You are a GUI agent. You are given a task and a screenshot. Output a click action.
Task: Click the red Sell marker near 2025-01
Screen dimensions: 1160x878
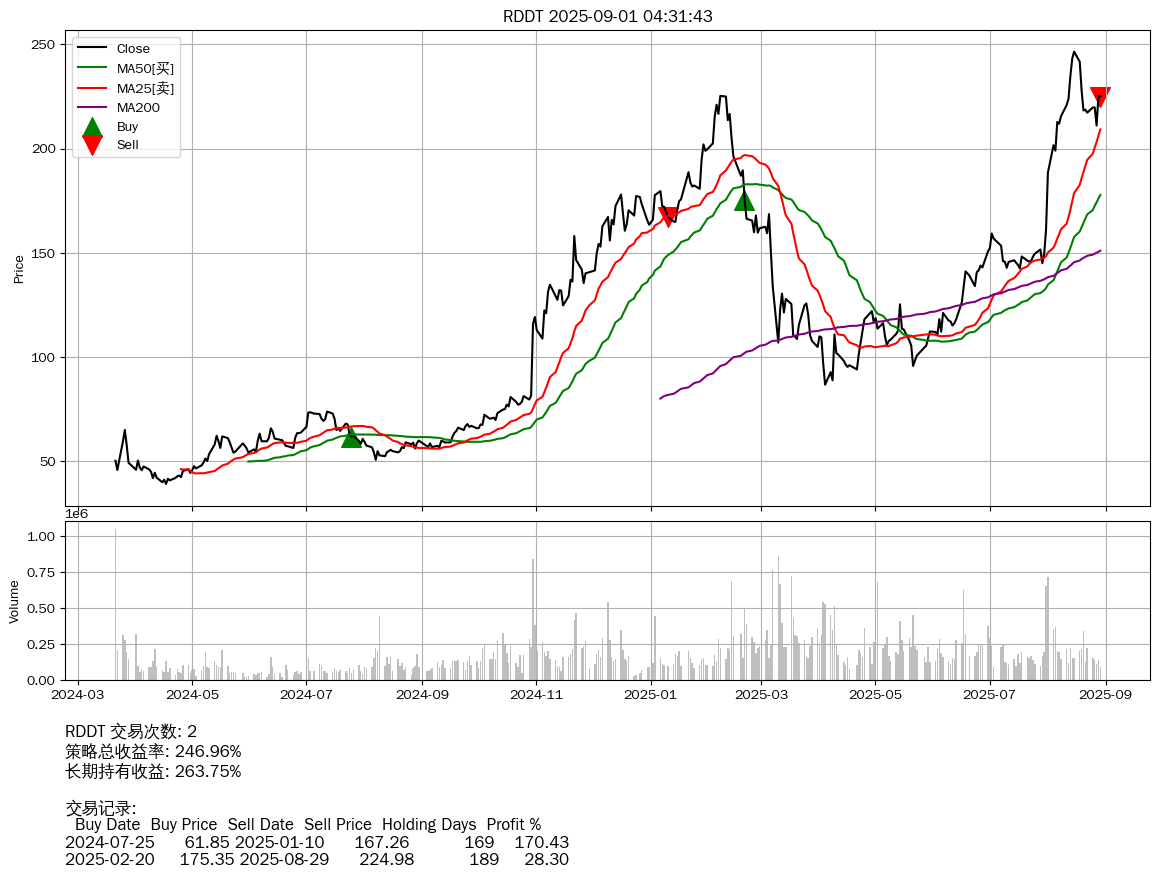click(667, 217)
